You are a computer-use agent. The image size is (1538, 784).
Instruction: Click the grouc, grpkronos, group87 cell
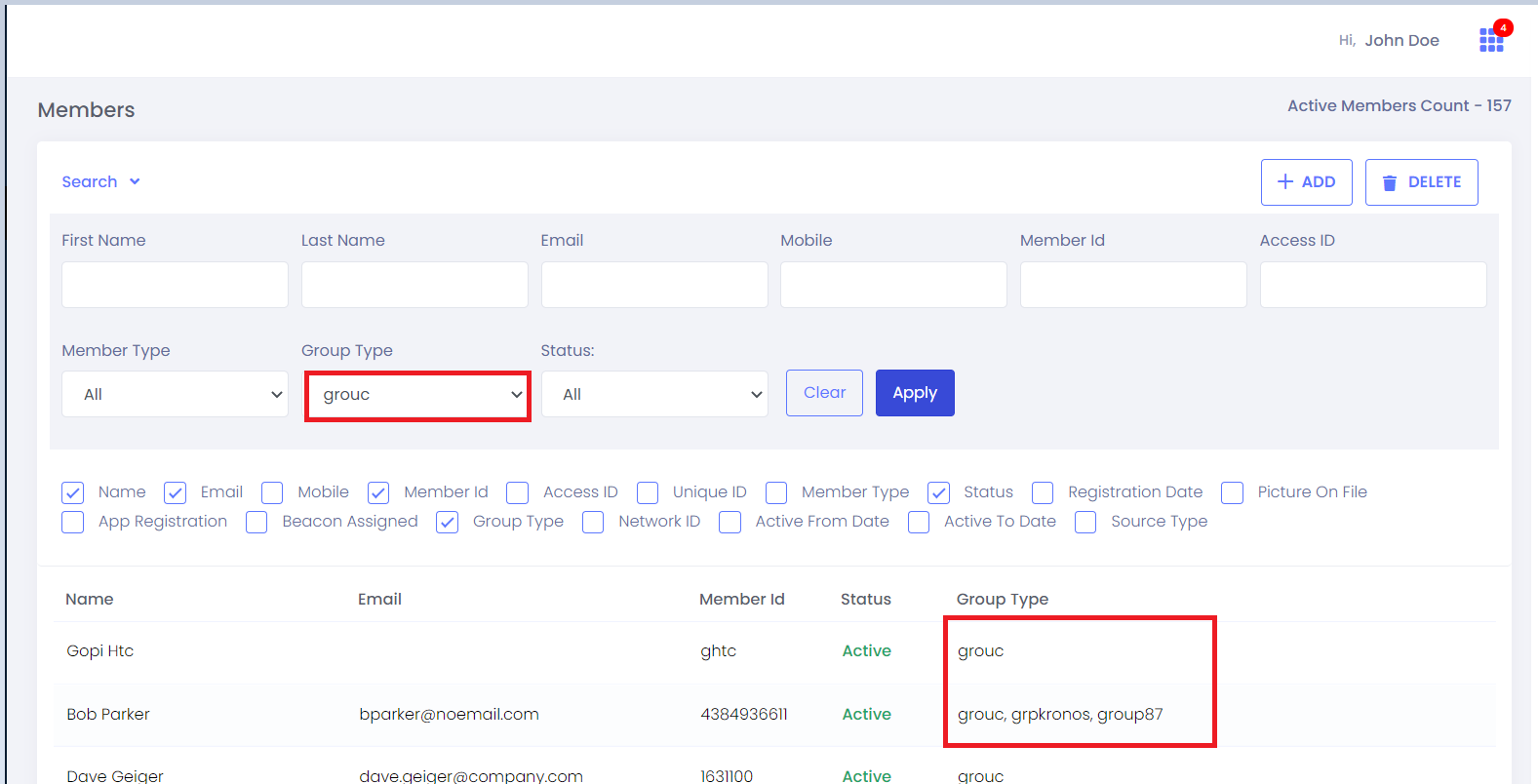[1060, 714]
